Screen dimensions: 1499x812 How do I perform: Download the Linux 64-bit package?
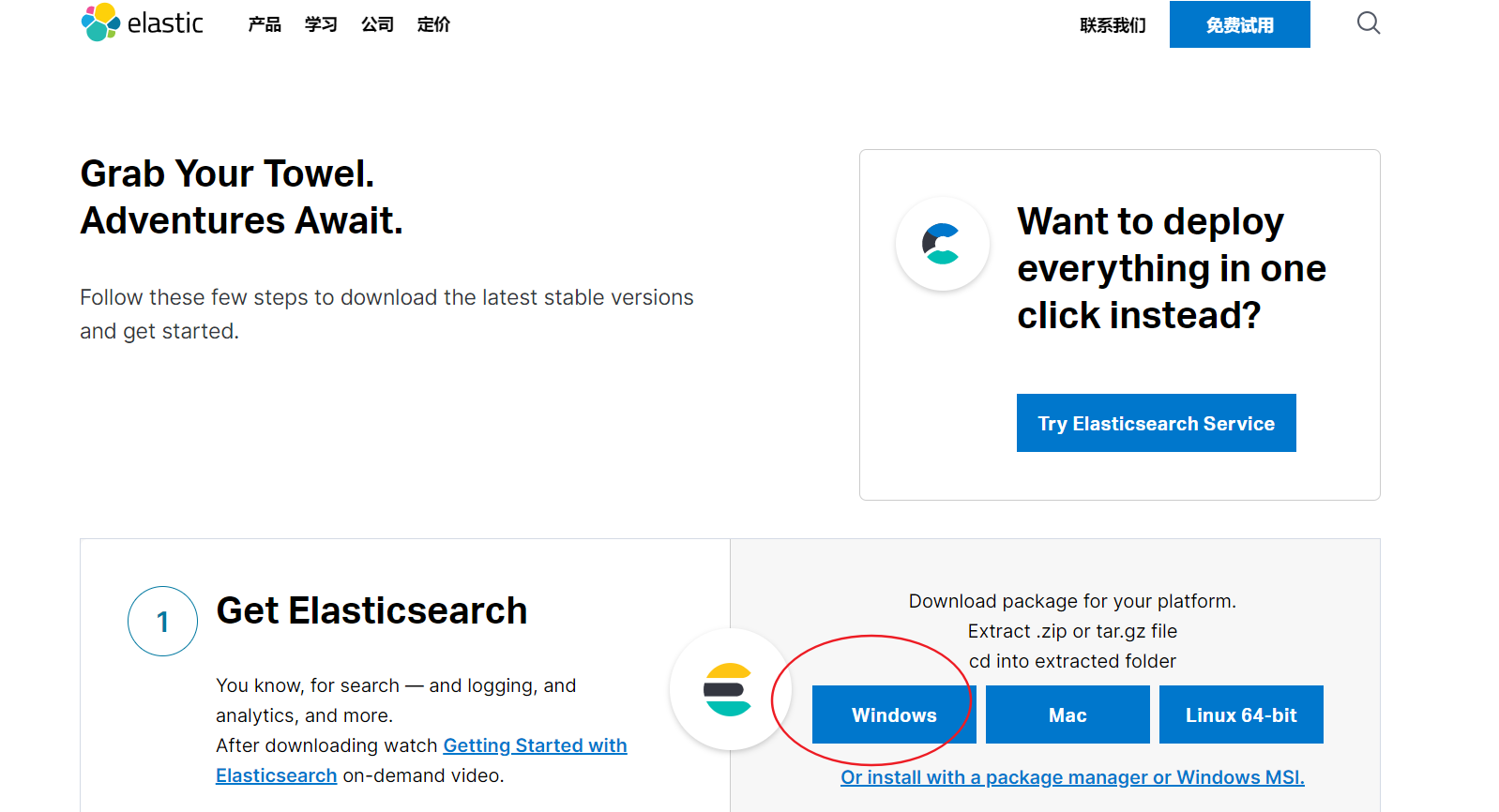(1241, 714)
